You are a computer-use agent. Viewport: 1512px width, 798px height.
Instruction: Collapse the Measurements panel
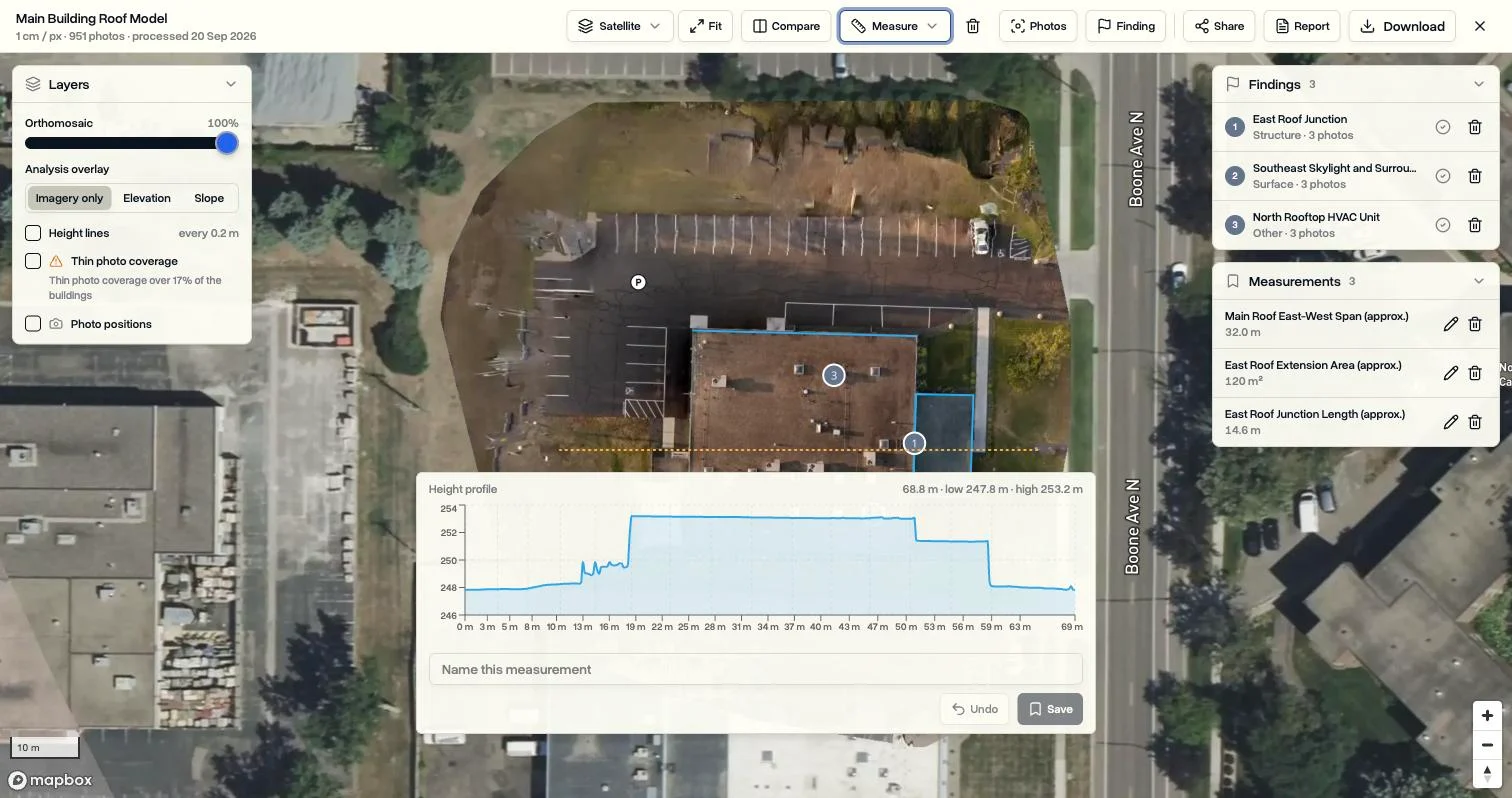1479,281
